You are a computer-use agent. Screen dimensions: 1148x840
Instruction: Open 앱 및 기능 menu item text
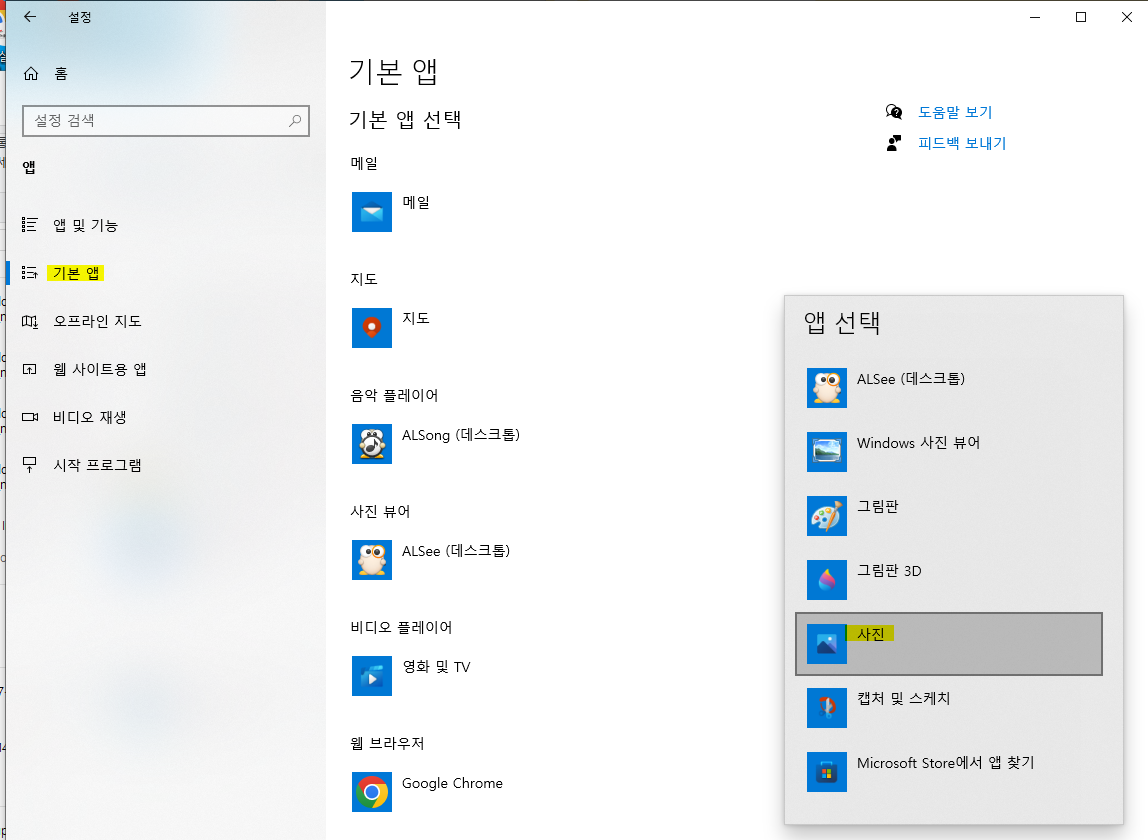click(x=85, y=225)
